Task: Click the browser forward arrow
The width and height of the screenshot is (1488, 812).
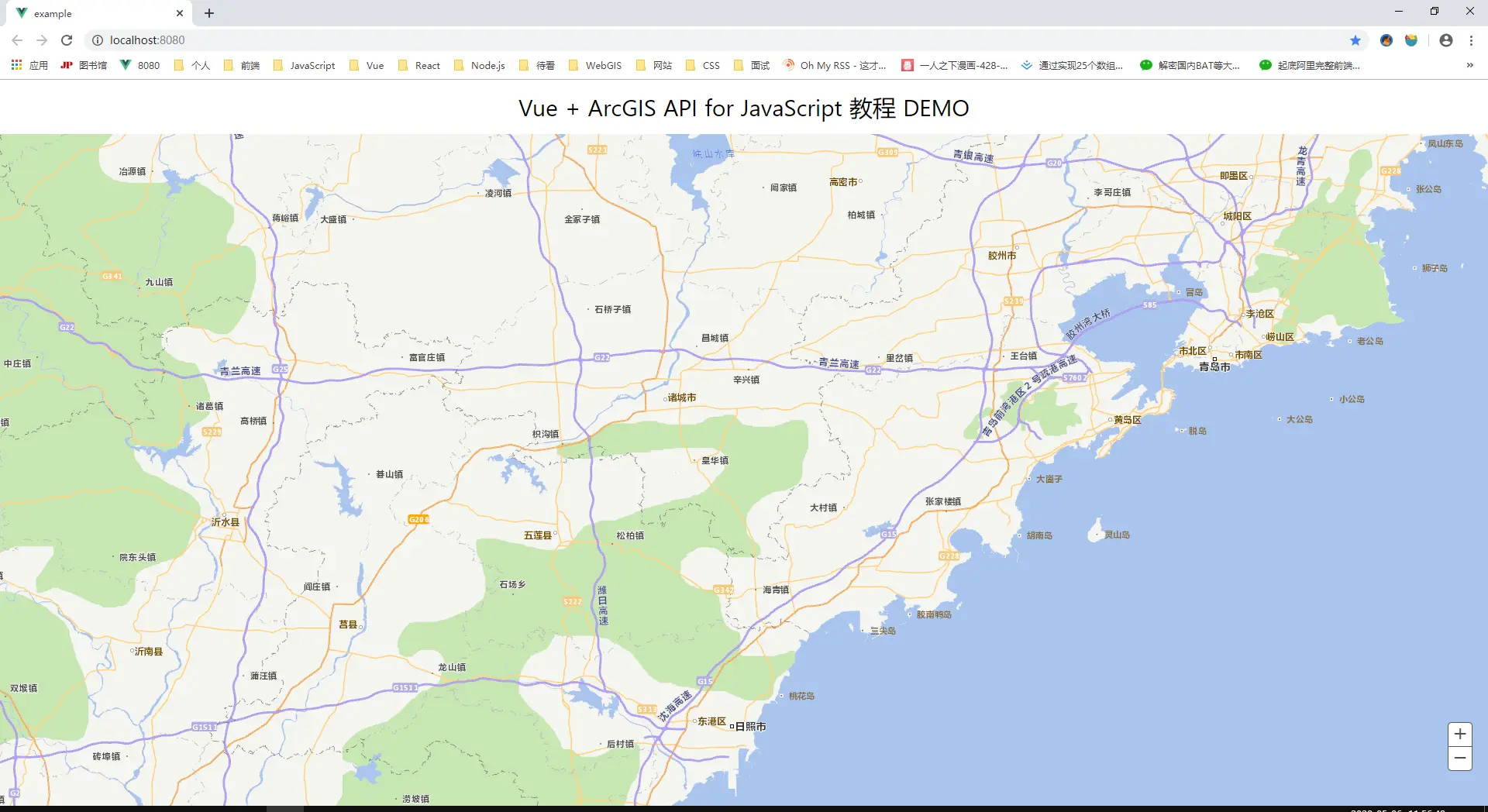Action: pos(42,40)
